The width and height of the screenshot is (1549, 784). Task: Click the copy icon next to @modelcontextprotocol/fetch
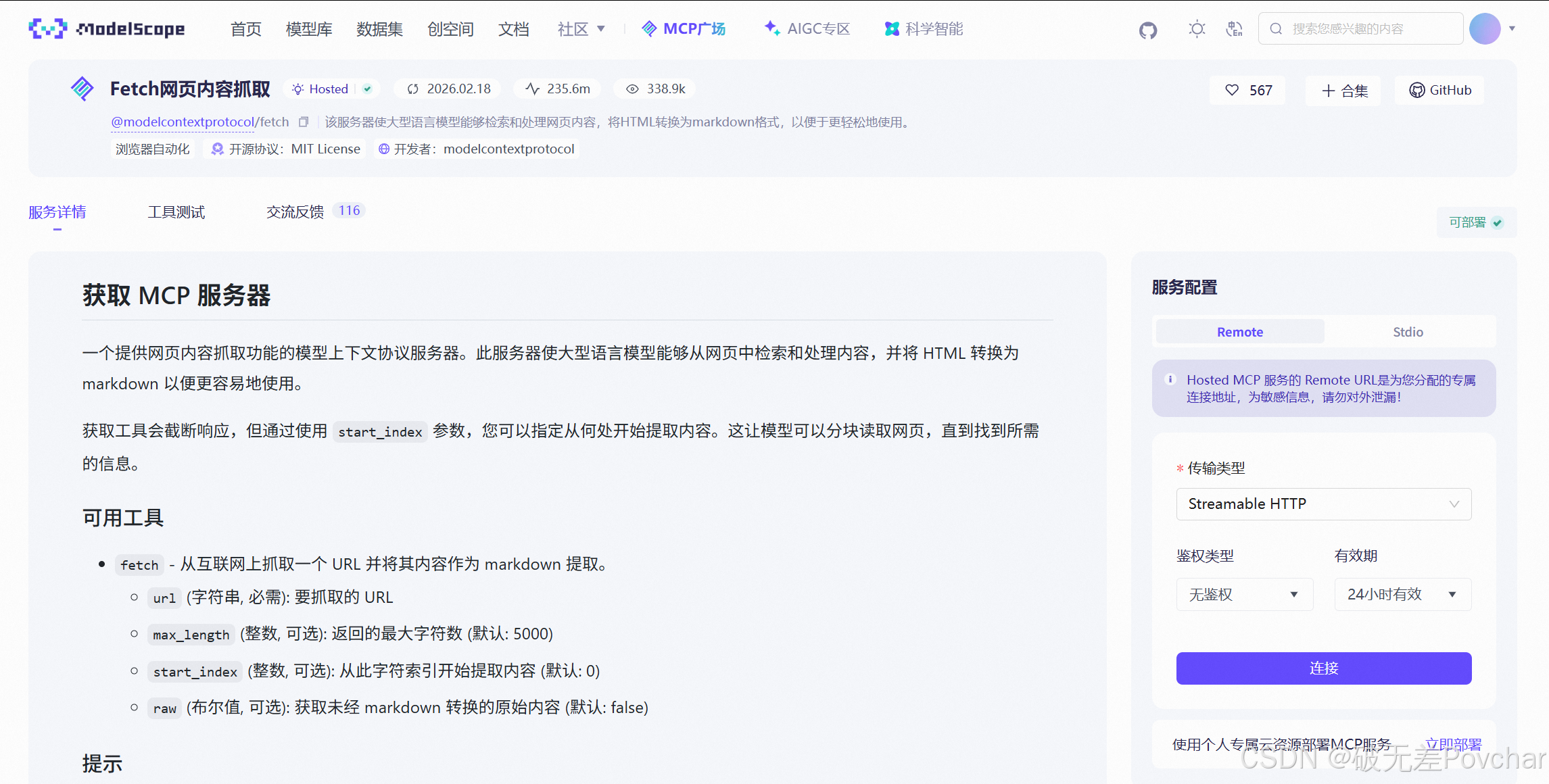(304, 122)
